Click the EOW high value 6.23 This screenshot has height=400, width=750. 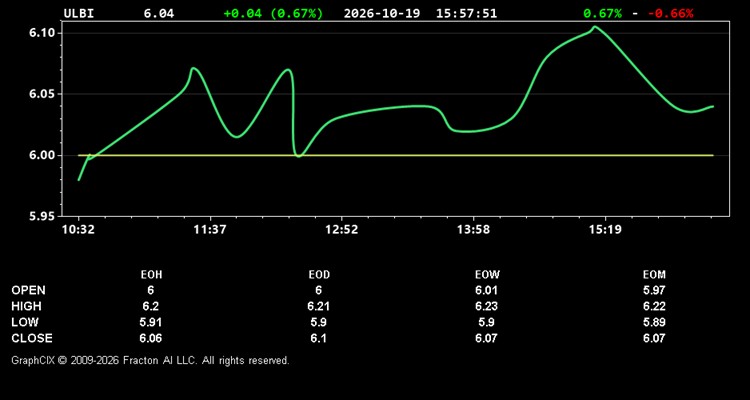click(487, 306)
